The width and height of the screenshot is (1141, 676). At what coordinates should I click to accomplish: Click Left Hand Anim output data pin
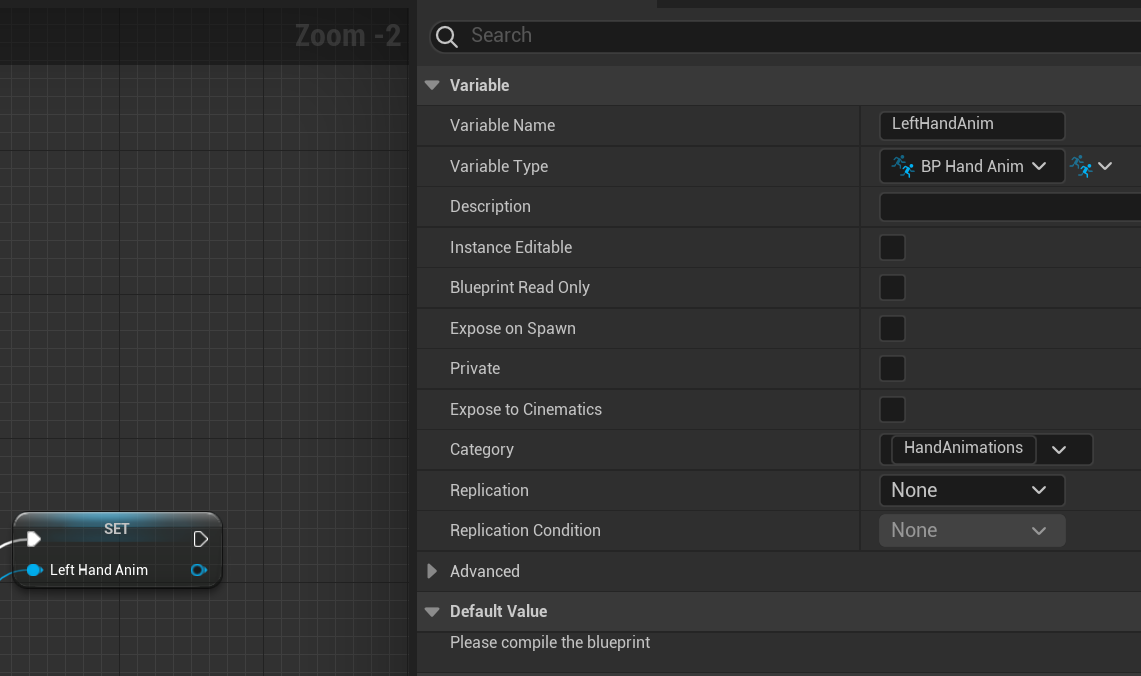point(198,570)
